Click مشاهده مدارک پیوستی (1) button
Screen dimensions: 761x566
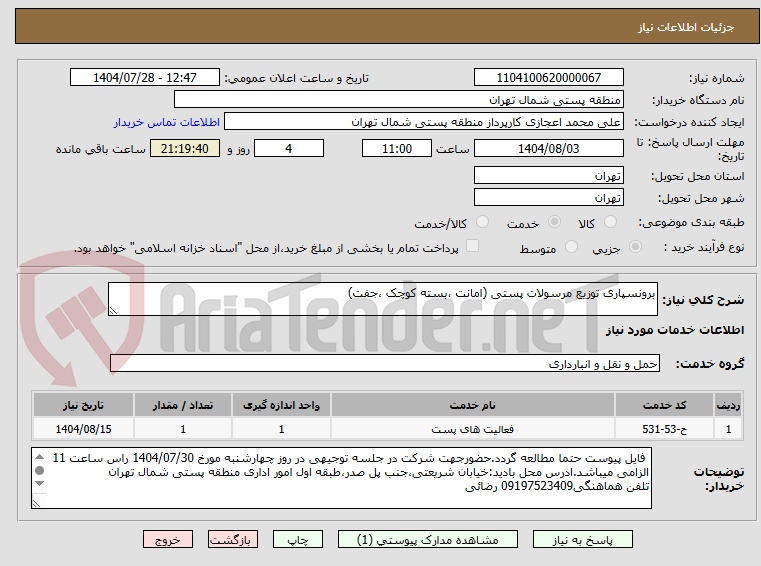(428, 540)
